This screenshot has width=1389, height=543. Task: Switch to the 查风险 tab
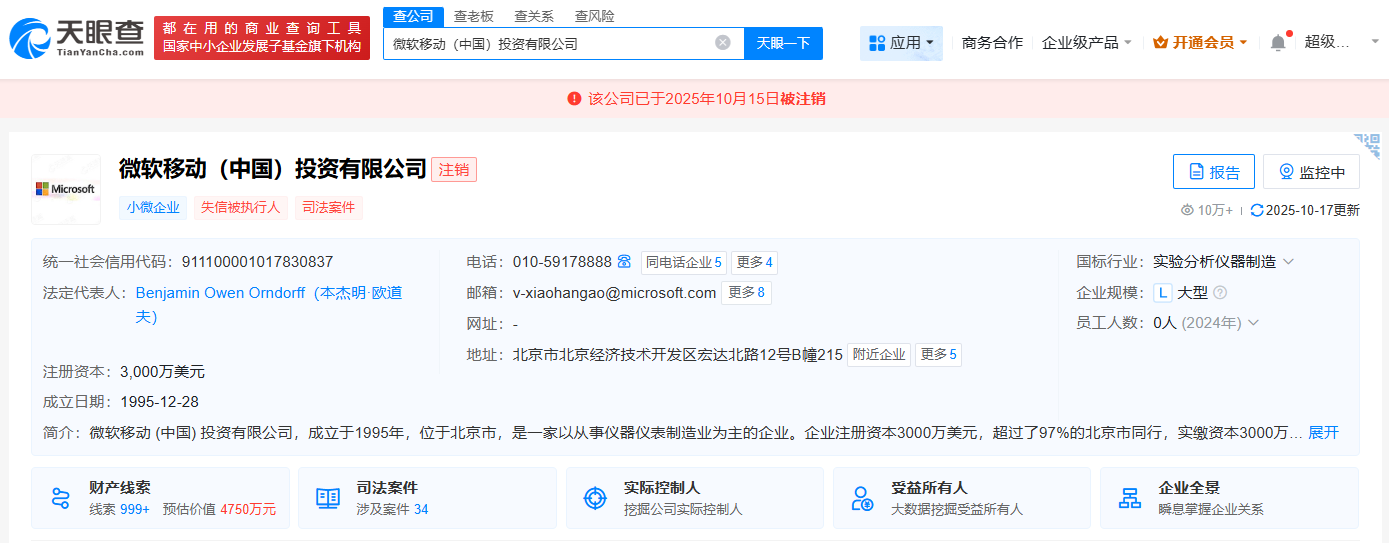[x=595, y=16]
